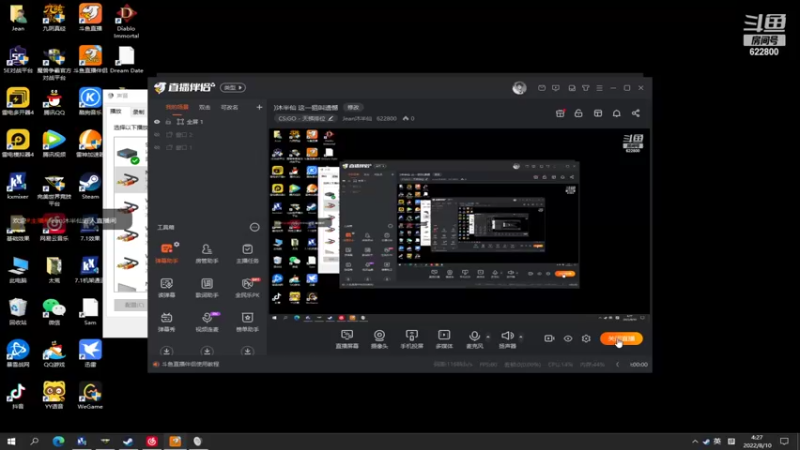Click the hamburger menu icon in title bar
This screenshot has width=800, height=450.
[x=599, y=88]
